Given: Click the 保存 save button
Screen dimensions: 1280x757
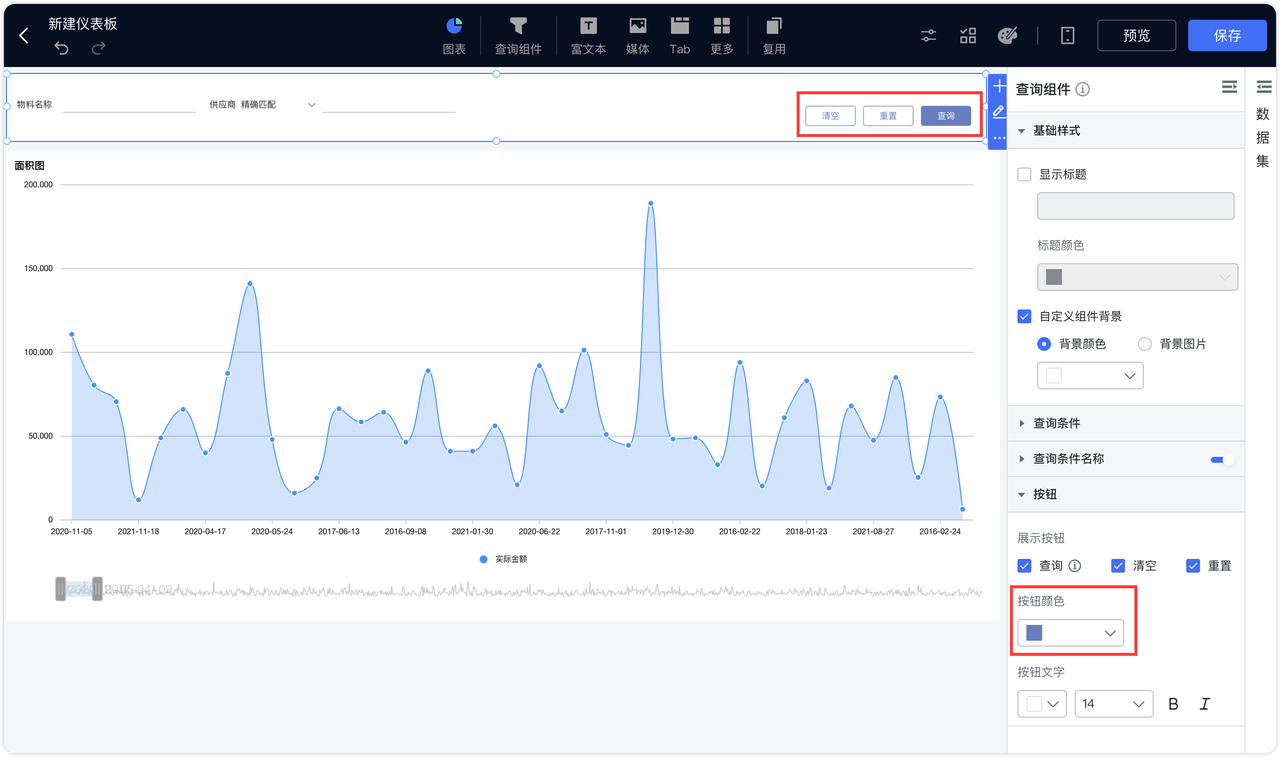Looking at the screenshot, I should (1227, 35).
